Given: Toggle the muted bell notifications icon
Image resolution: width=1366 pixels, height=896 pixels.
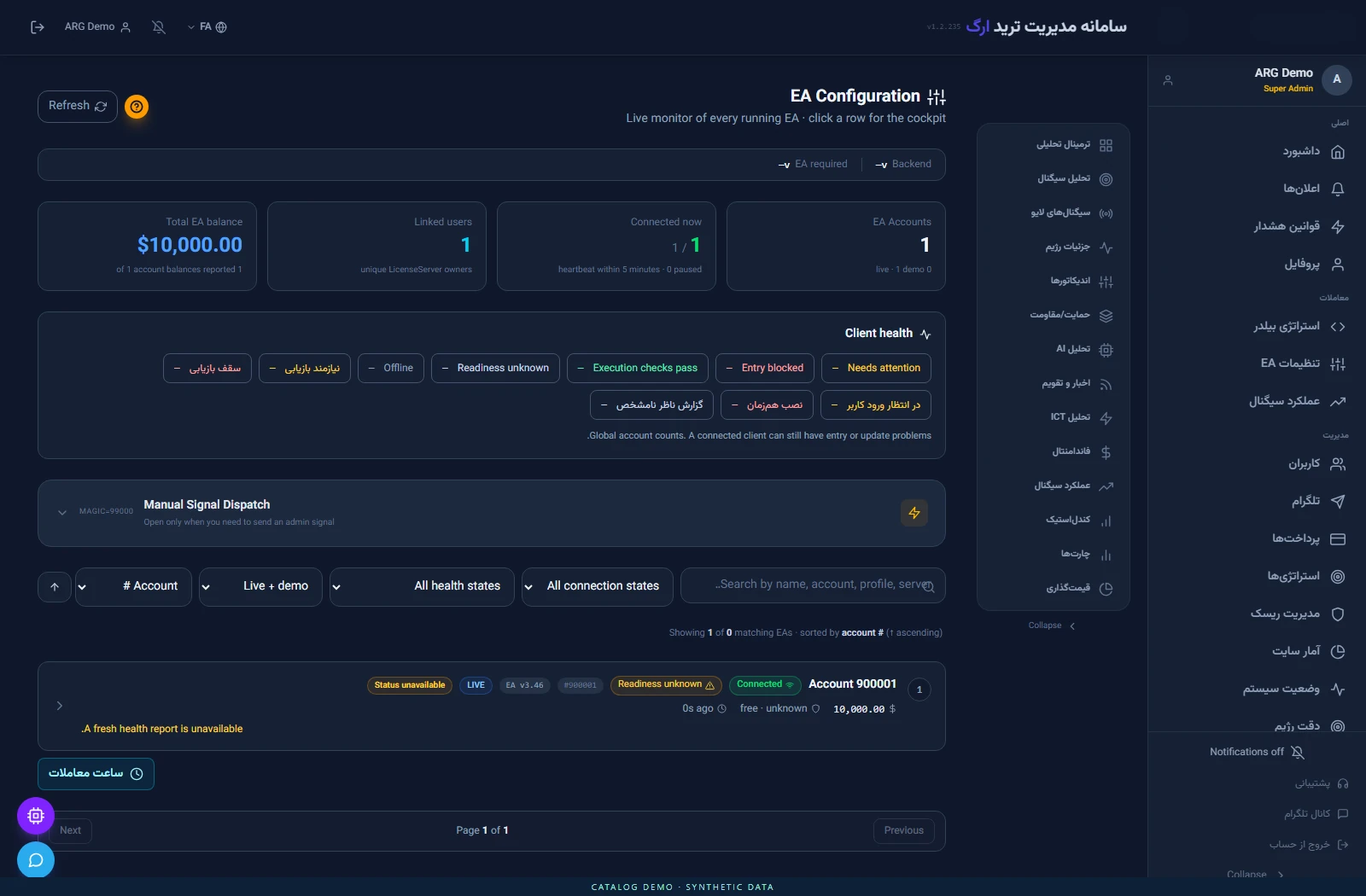Looking at the screenshot, I should tap(159, 27).
